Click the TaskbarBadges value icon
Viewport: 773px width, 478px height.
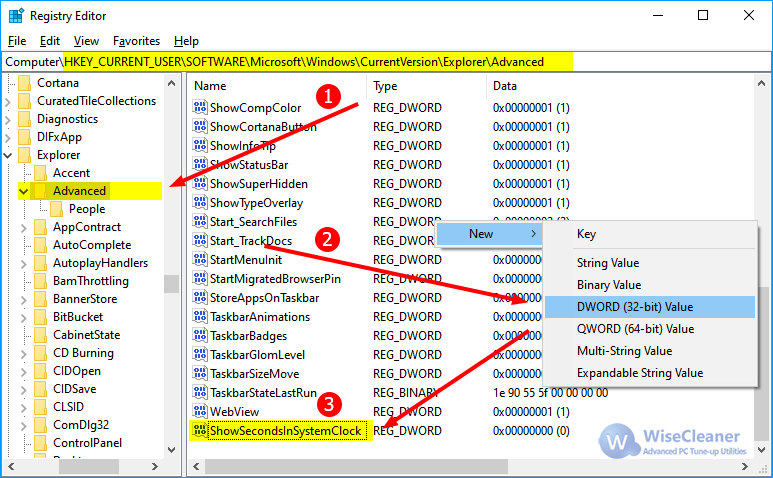pos(200,336)
